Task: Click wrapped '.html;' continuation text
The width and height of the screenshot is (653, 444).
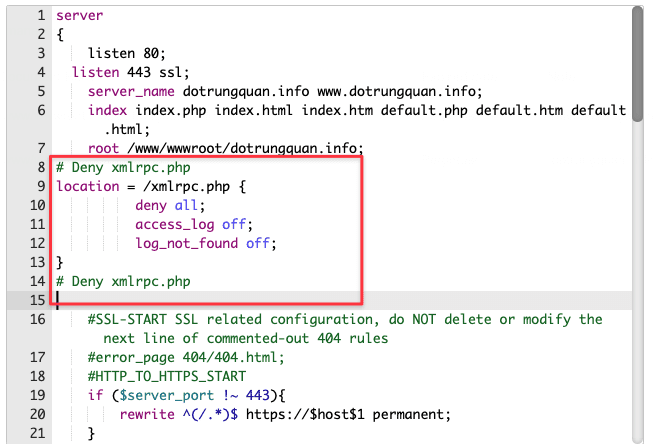Action: pos(127,130)
